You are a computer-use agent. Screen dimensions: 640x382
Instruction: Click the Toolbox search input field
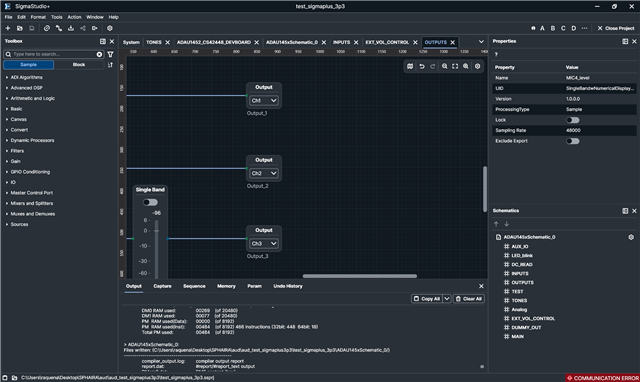point(53,54)
